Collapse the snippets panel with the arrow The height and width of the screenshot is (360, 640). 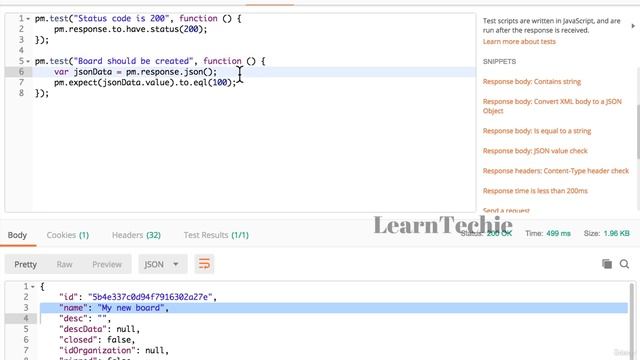(x=633, y=26)
